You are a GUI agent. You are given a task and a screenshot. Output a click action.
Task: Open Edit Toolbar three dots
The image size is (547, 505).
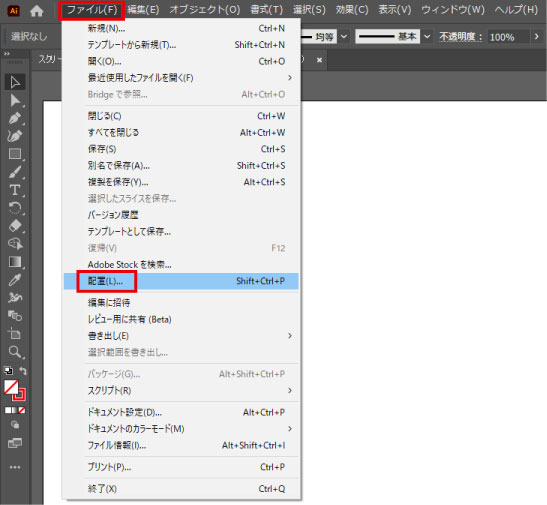click(15, 467)
